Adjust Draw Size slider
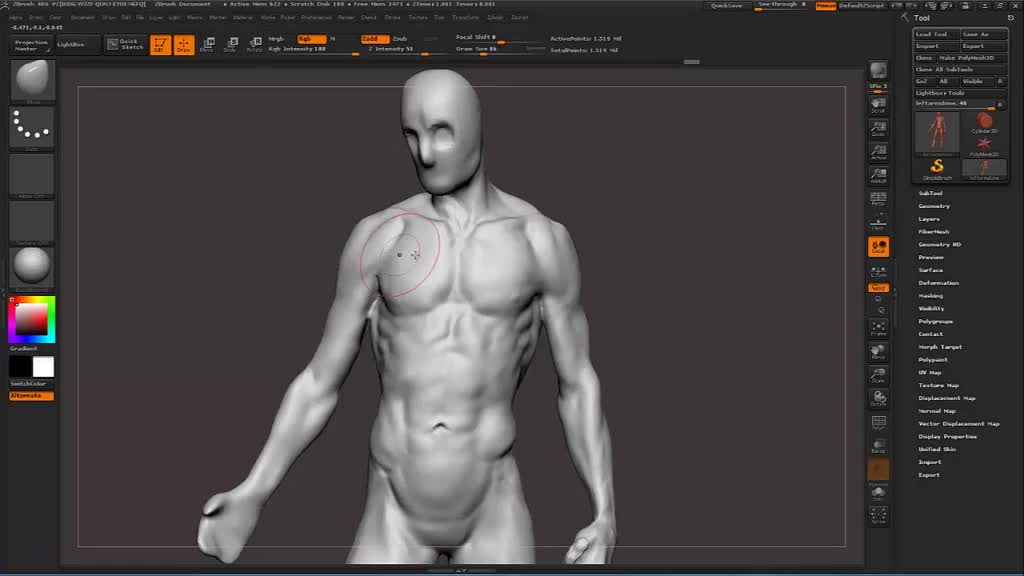The image size is (1024, 576). pyautogui.click(x=500, y=49)
